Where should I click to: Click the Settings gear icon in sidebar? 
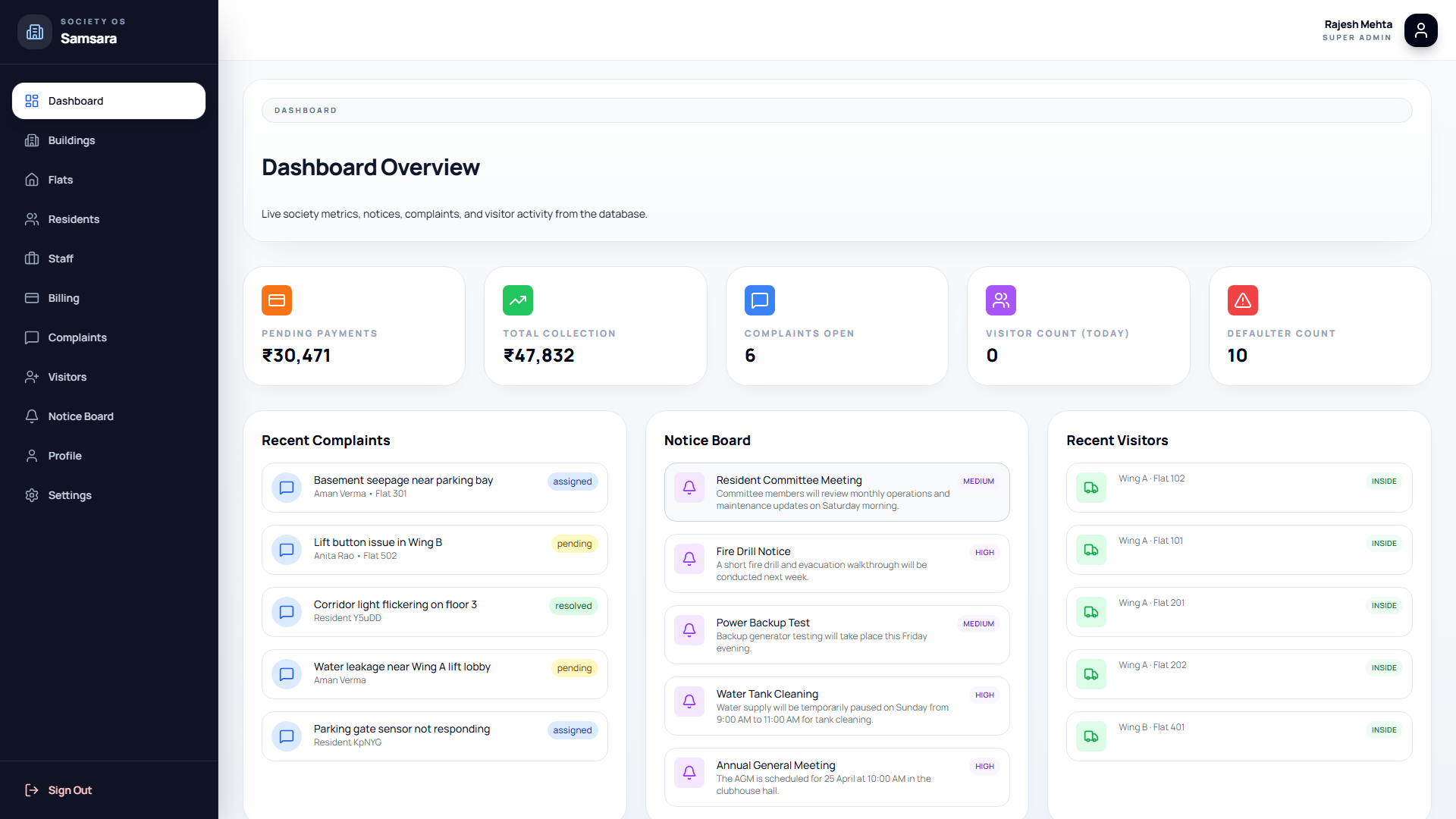click(31, 495)
